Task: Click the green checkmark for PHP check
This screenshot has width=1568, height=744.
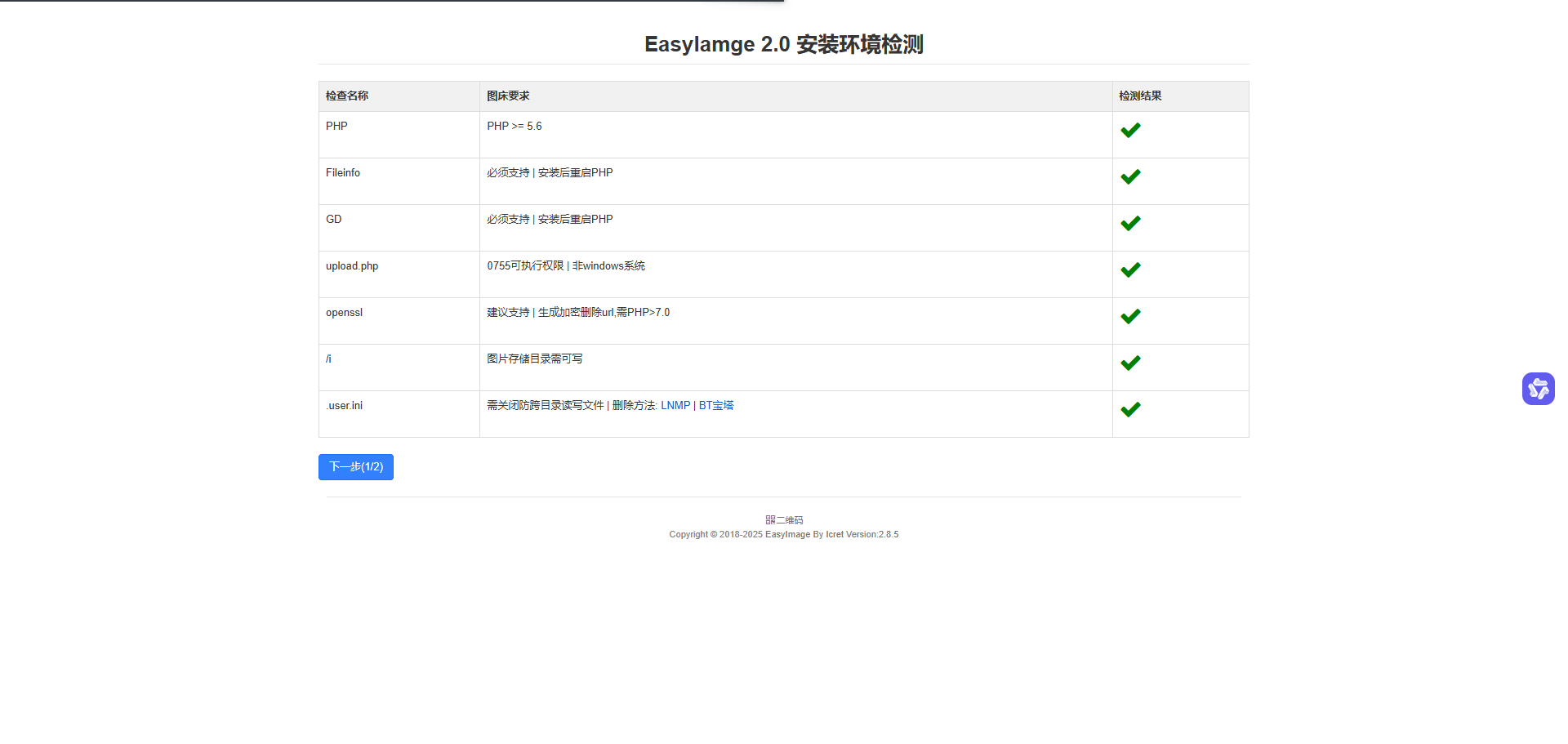Action: coord(1131,130)
